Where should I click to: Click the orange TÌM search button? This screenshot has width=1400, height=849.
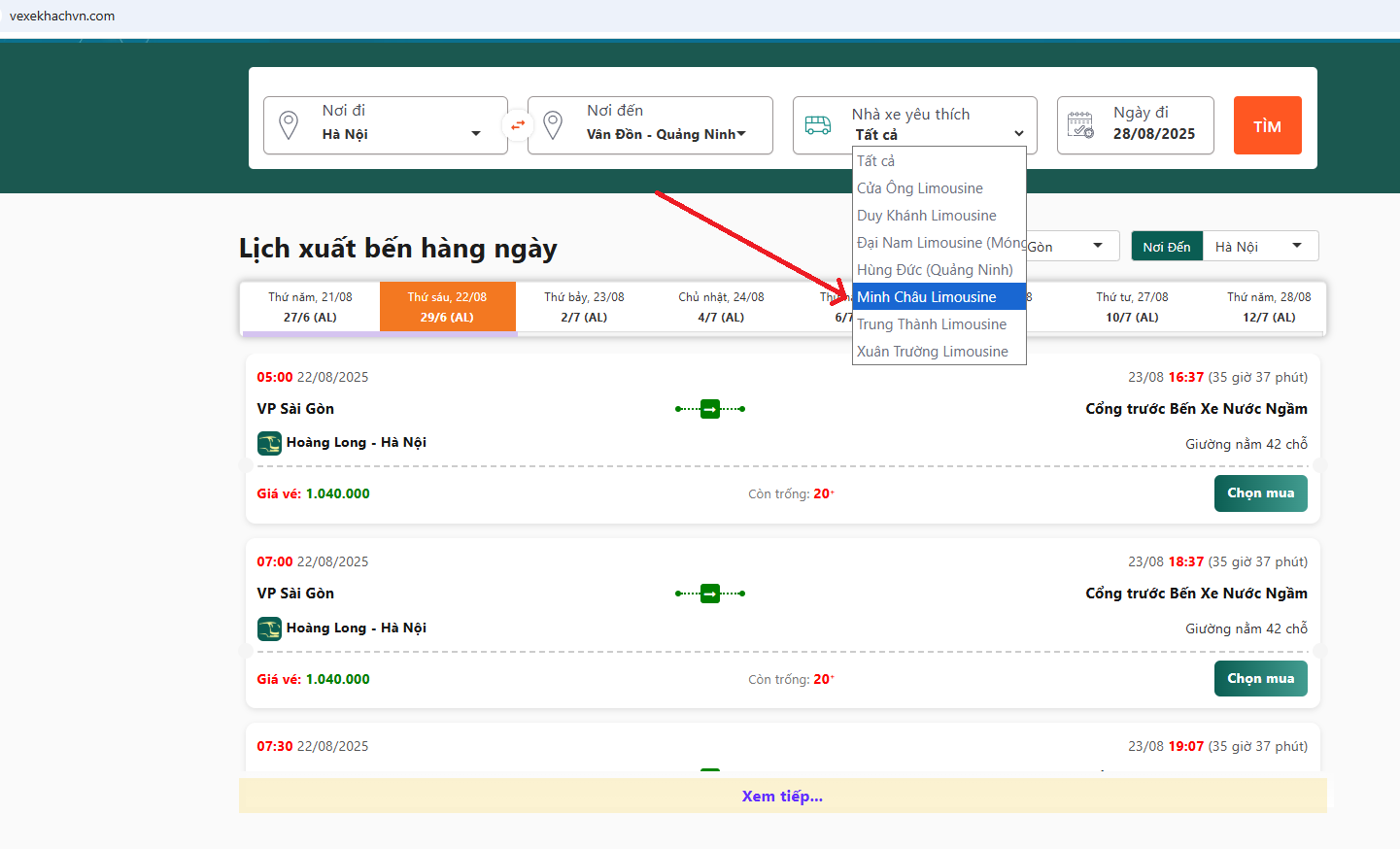(1268, 125)
